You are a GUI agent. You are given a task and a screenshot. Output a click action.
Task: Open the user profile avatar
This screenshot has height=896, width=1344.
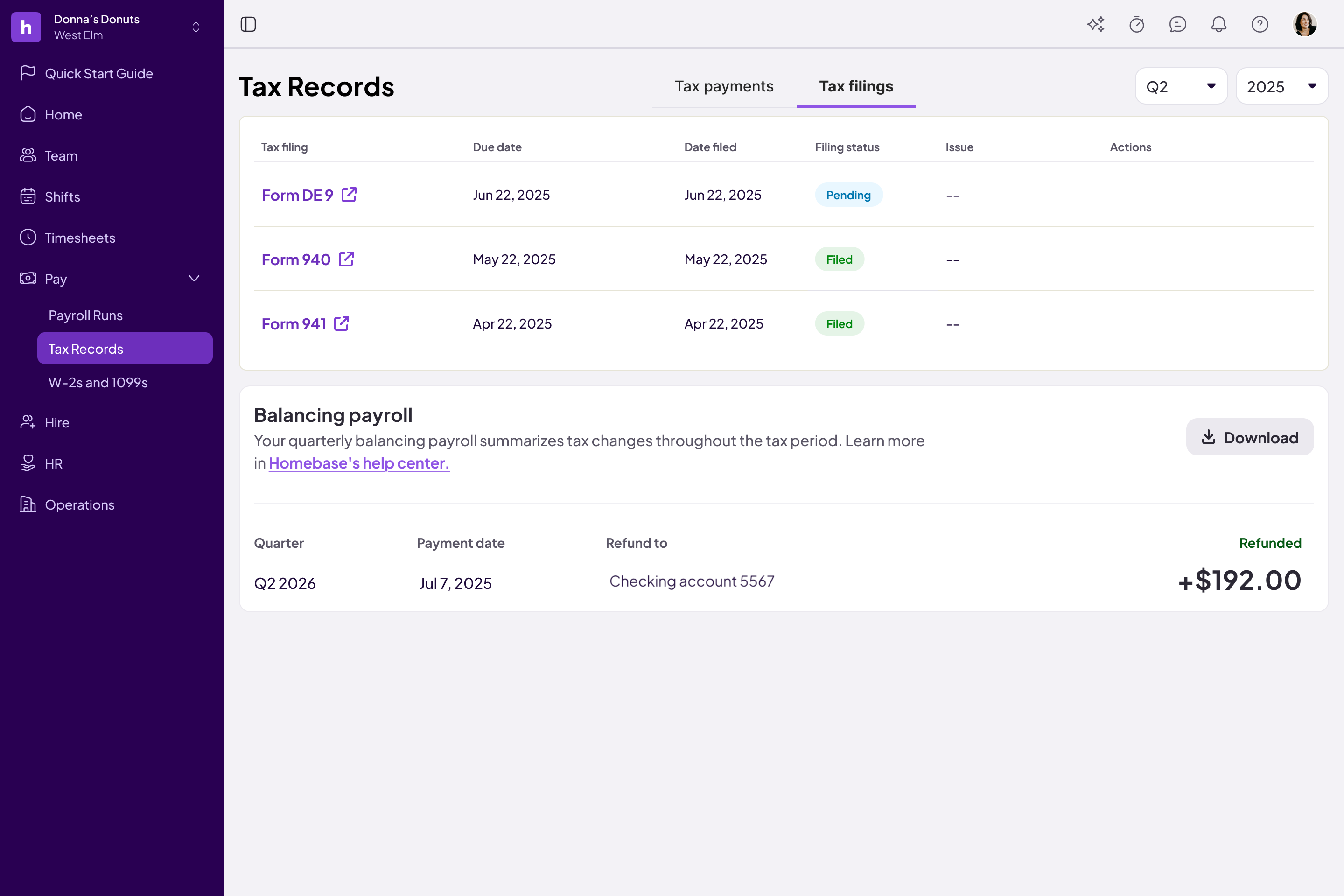1305,24
